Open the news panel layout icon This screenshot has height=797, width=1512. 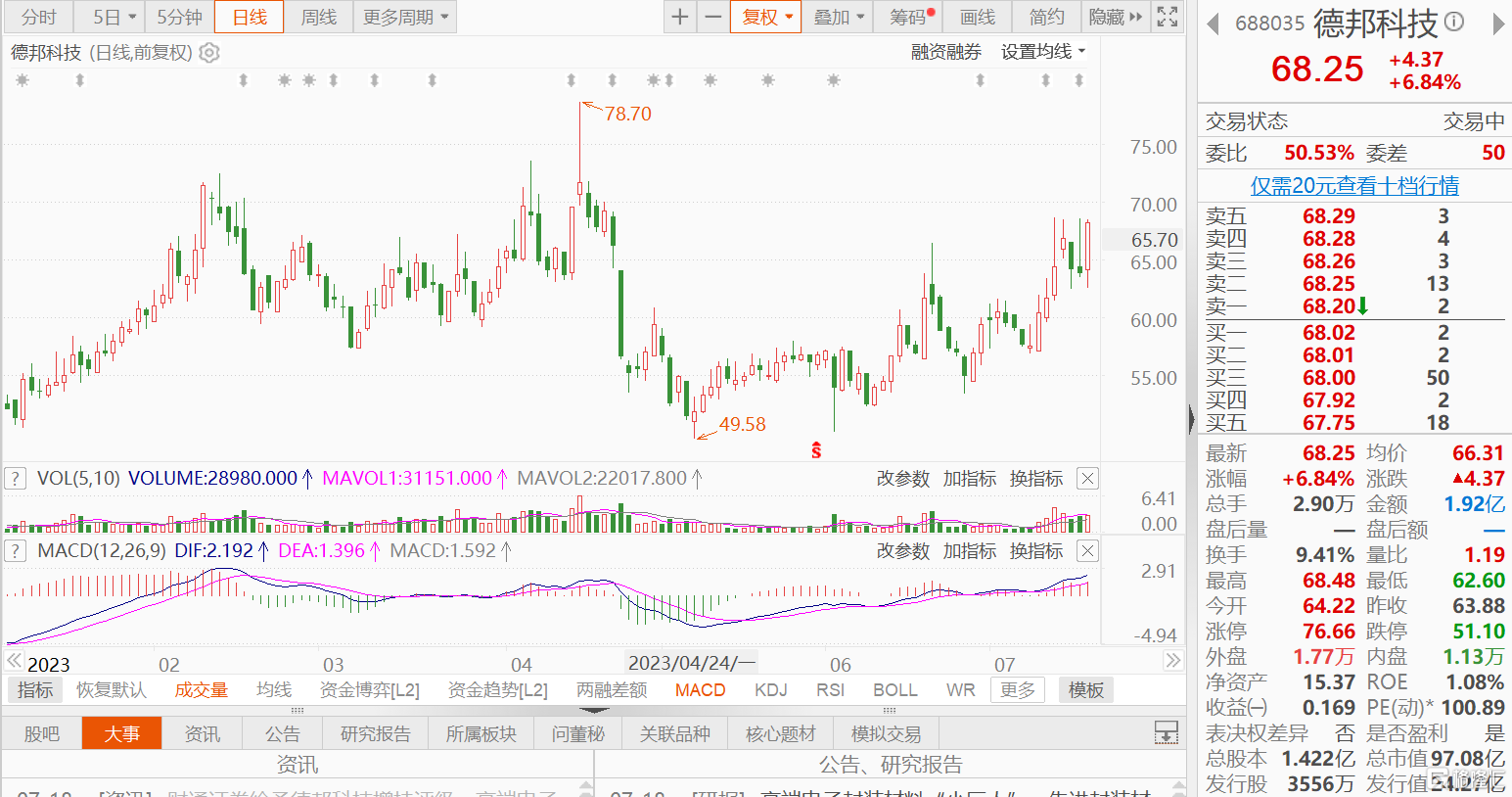point(1167,732)
